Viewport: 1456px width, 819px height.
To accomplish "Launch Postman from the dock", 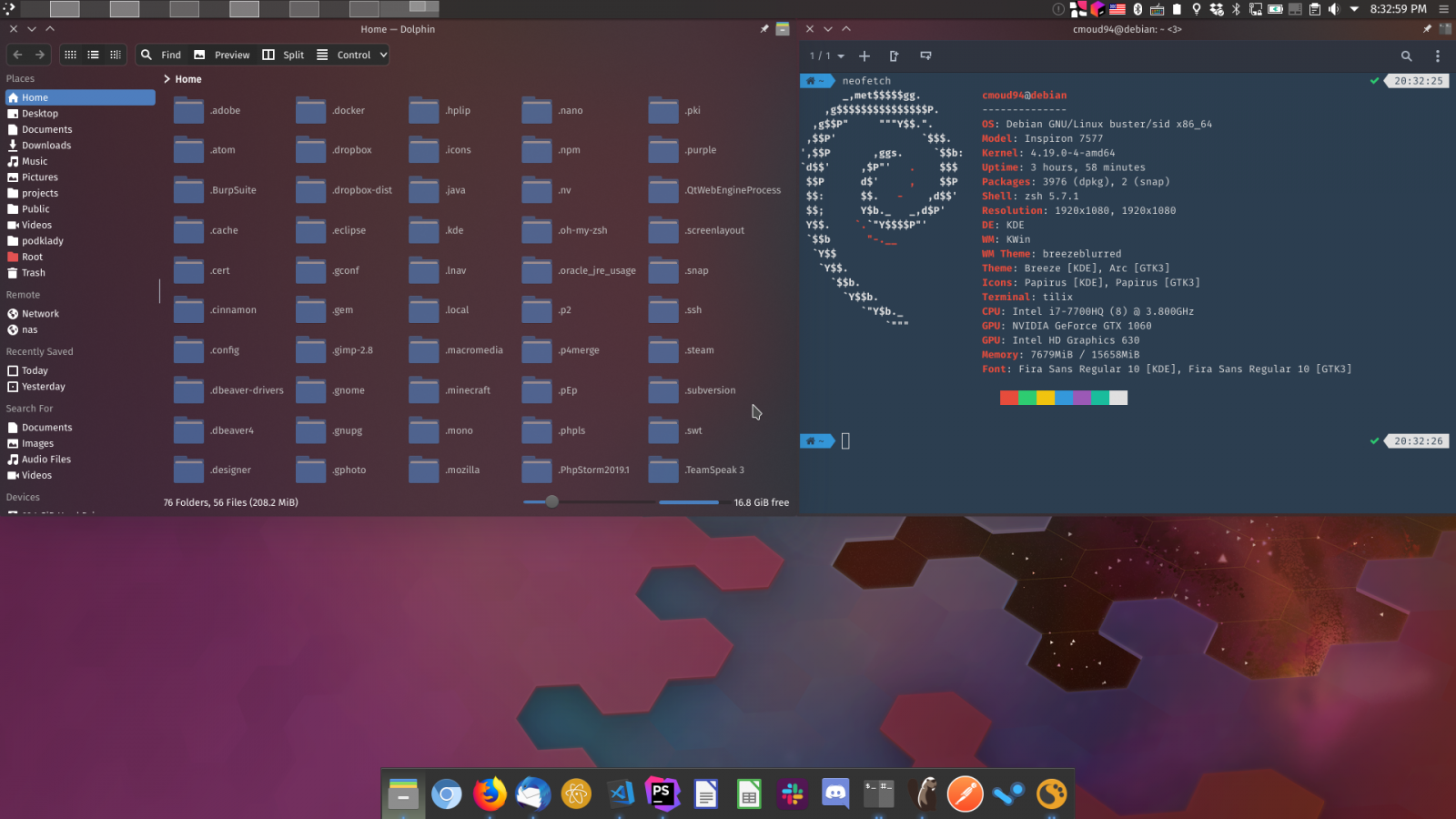I will pyautogui.click(x=965, y=794).
